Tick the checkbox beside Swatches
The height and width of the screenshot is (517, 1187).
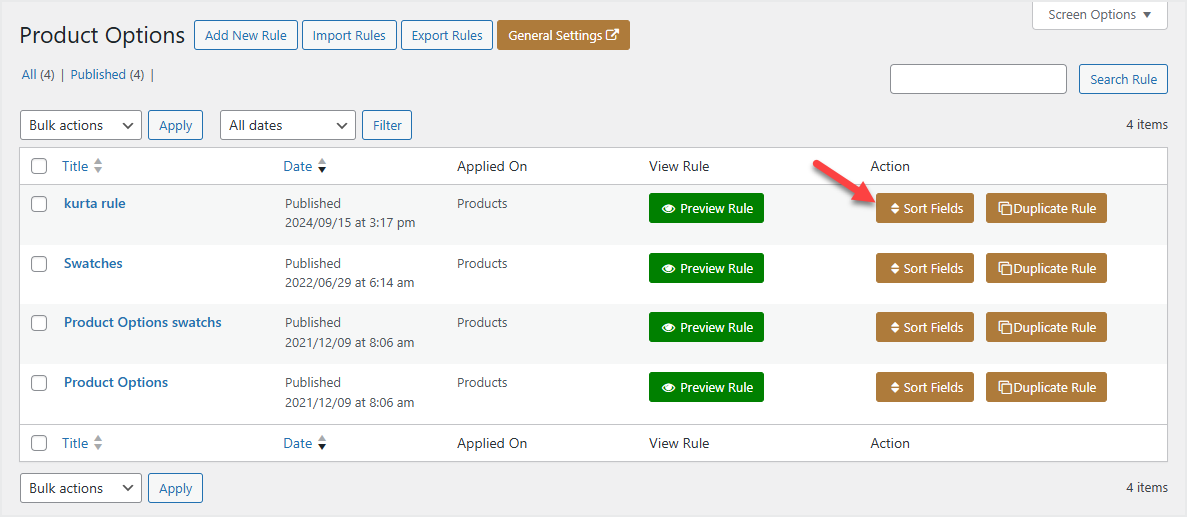click(x=39, y=264)
